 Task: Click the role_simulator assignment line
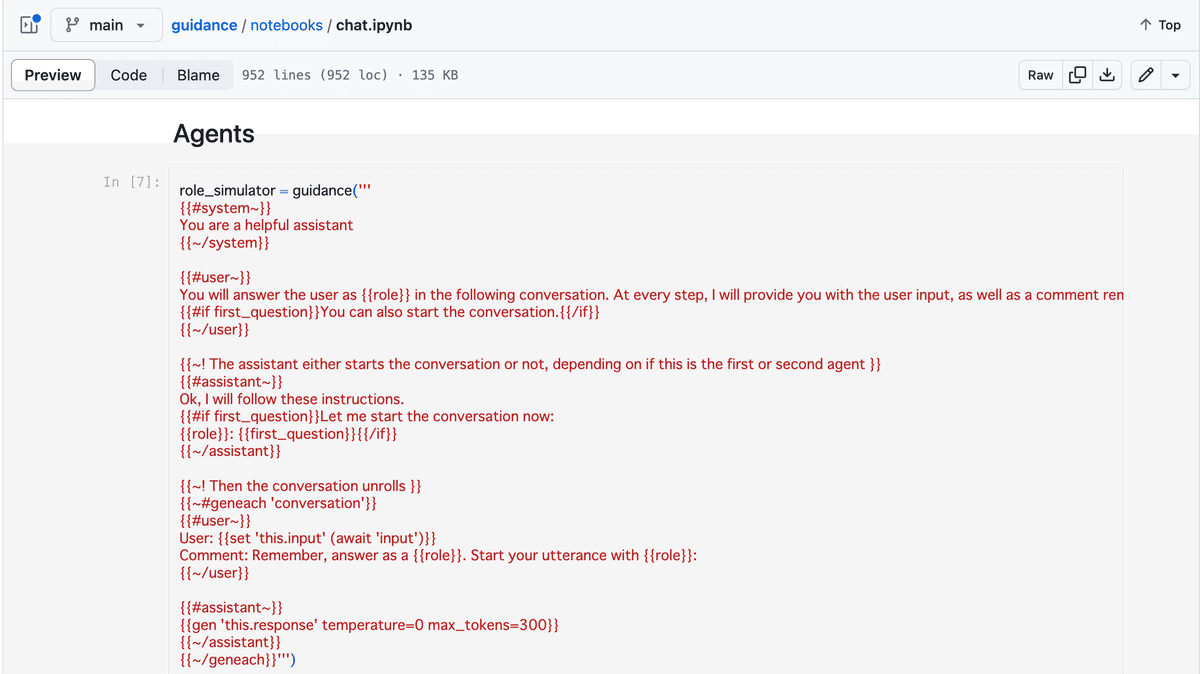point(275,190)
